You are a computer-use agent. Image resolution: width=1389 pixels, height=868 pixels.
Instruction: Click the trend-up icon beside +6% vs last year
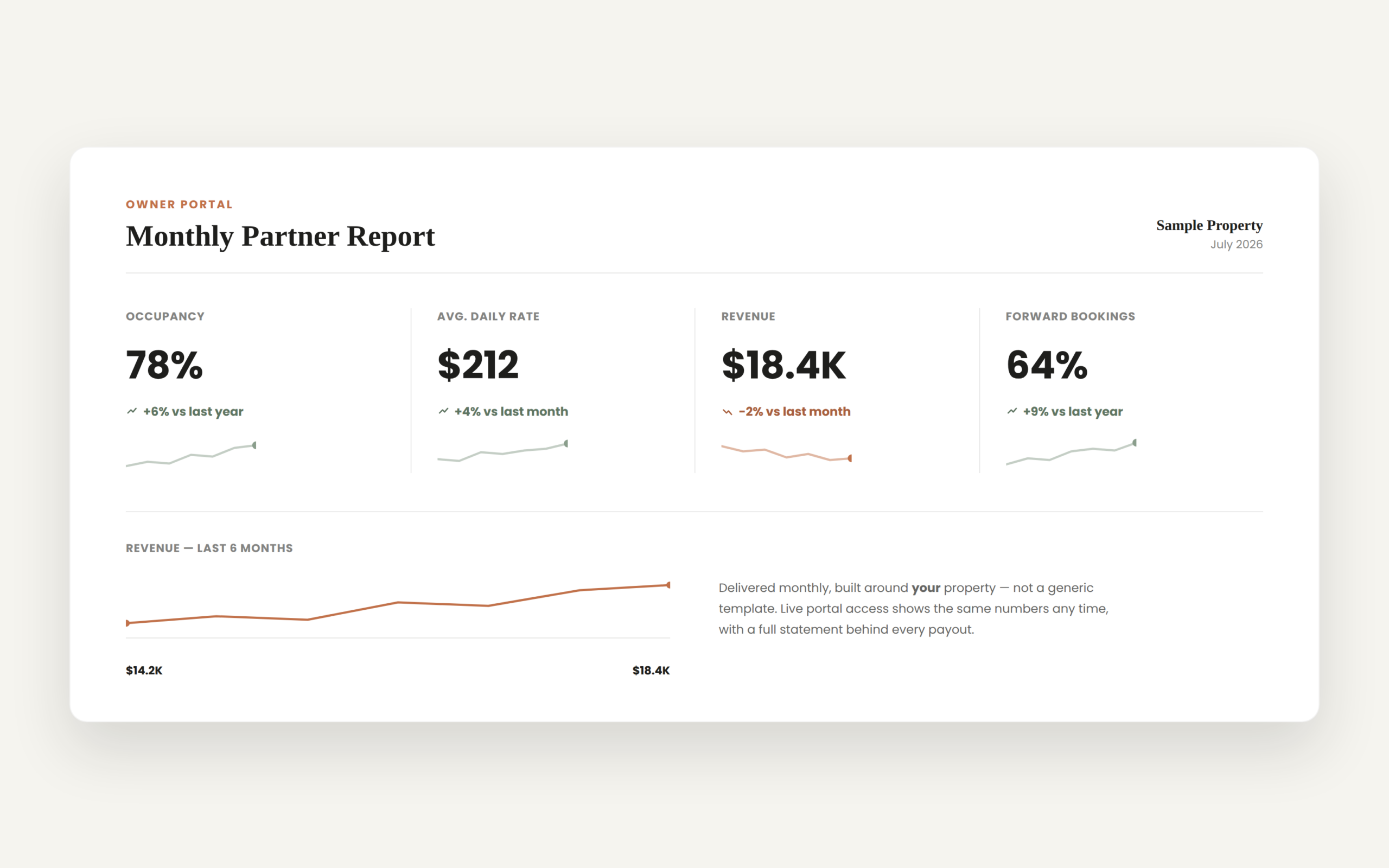coord(132,411)
